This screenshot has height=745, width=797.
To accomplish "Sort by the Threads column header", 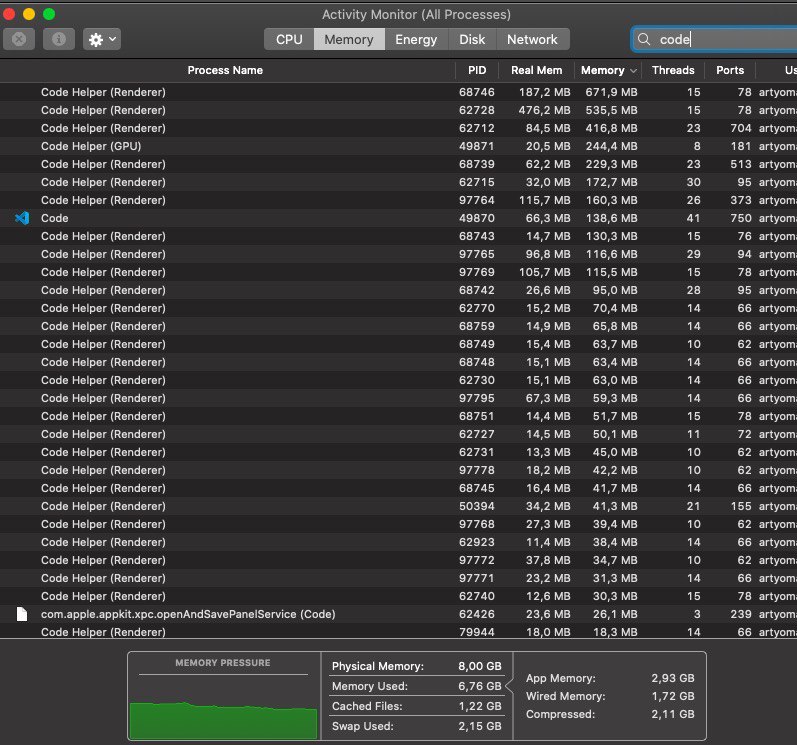I will pyautogui.click(x=673, y=70).
